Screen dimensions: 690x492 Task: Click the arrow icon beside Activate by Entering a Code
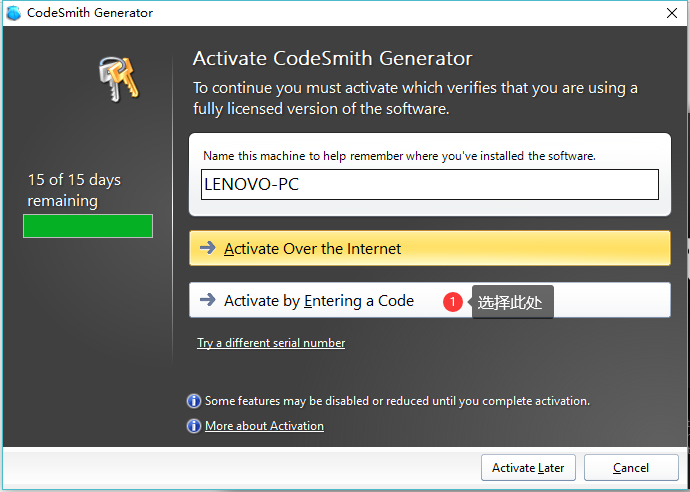[207, 300]
